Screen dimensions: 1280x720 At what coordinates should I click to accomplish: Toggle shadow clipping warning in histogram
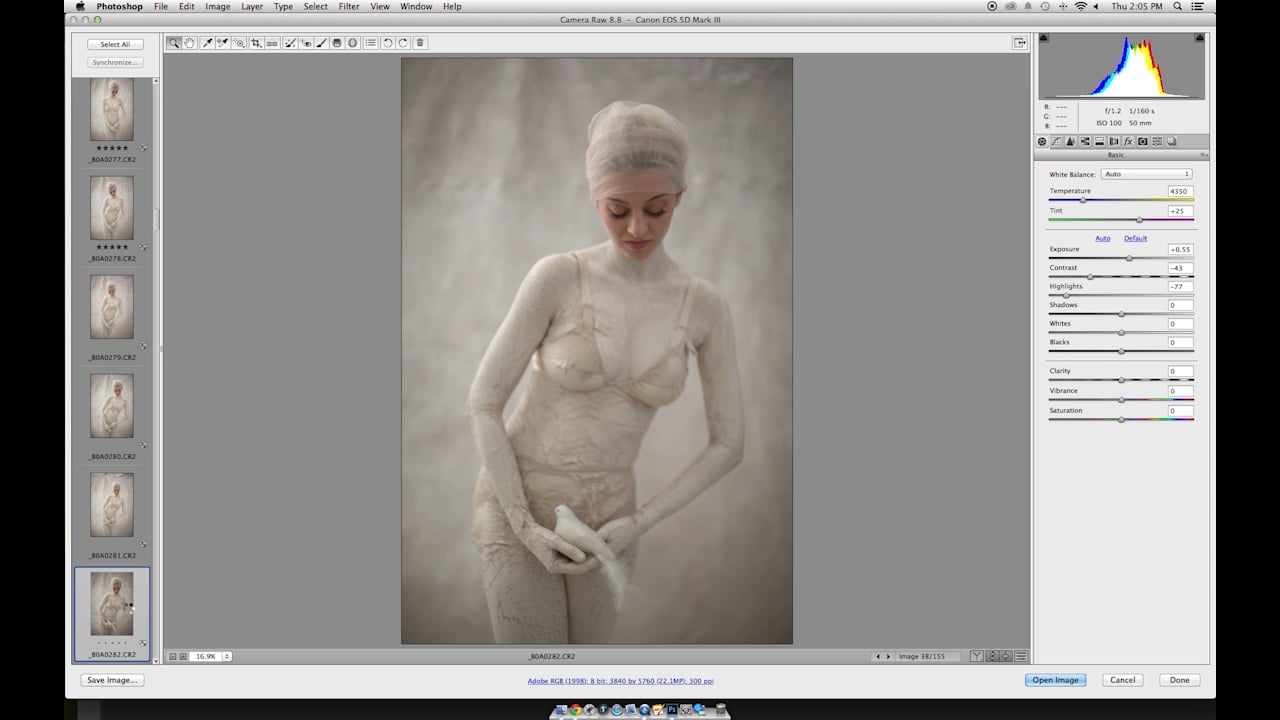(1044, 38)
